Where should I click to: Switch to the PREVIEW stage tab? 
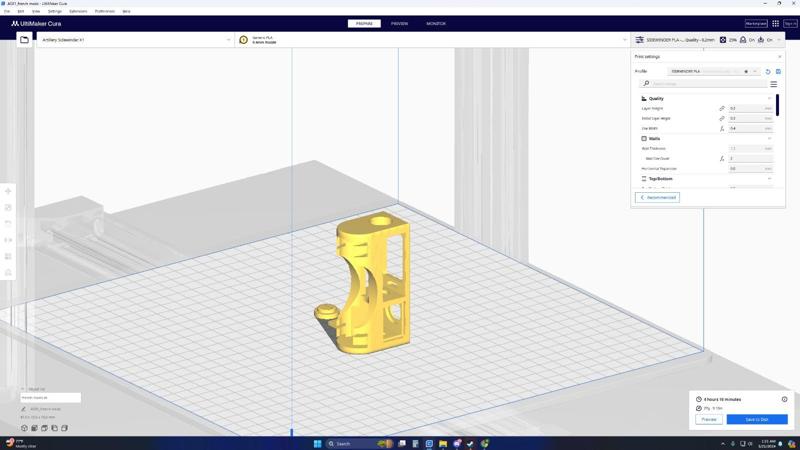coord(399,23)
